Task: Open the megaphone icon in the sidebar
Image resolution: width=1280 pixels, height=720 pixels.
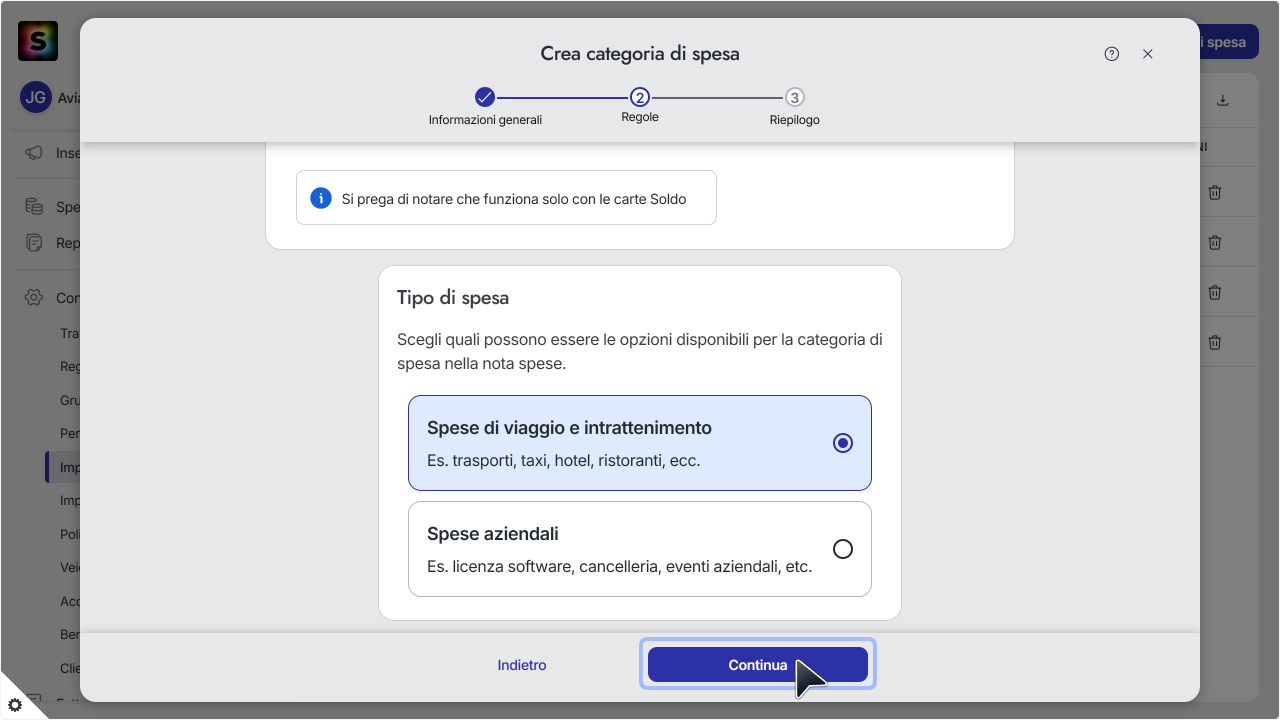Action: click(x=34, y=153)
